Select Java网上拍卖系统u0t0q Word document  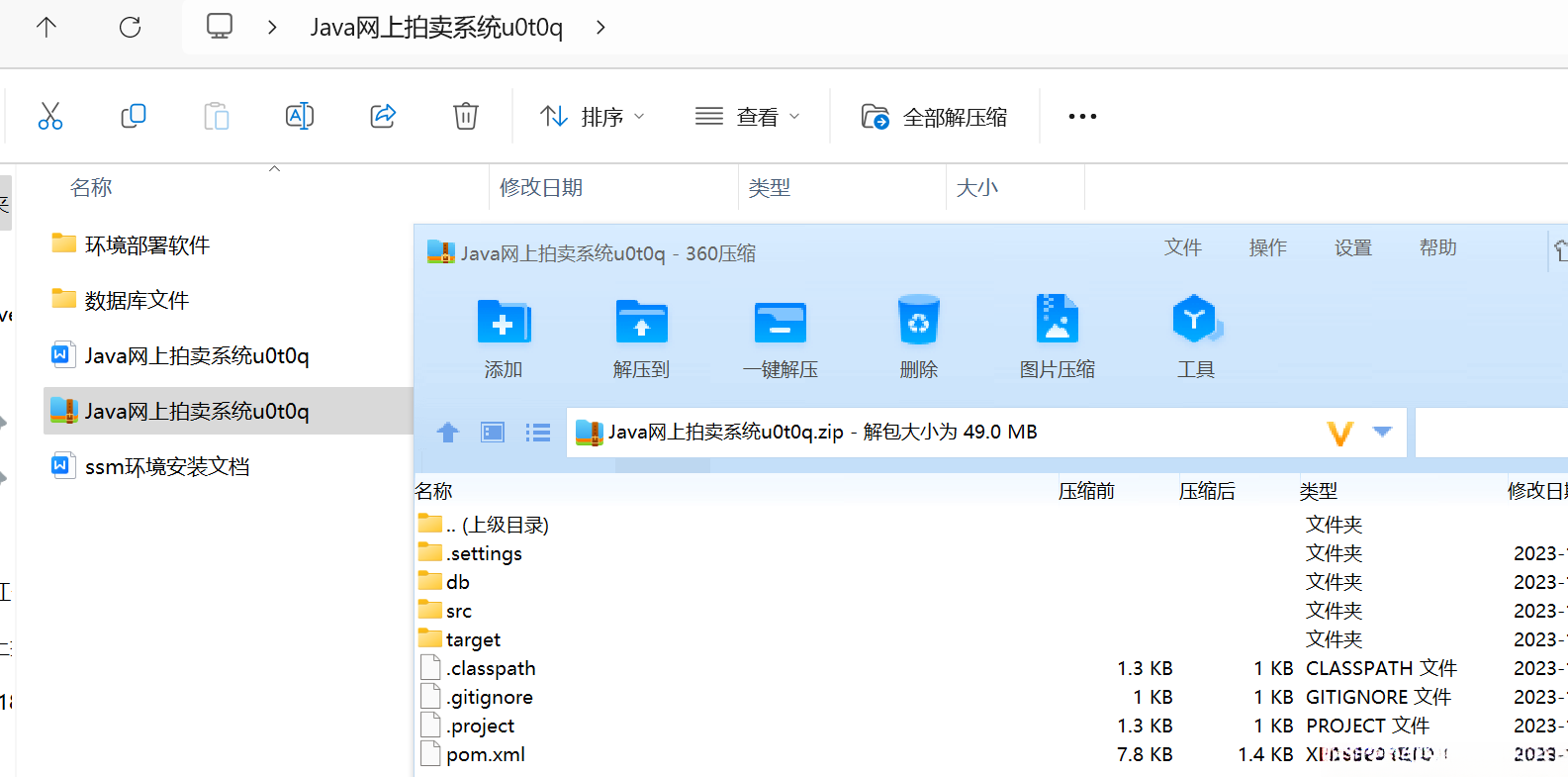coord(180,355)
